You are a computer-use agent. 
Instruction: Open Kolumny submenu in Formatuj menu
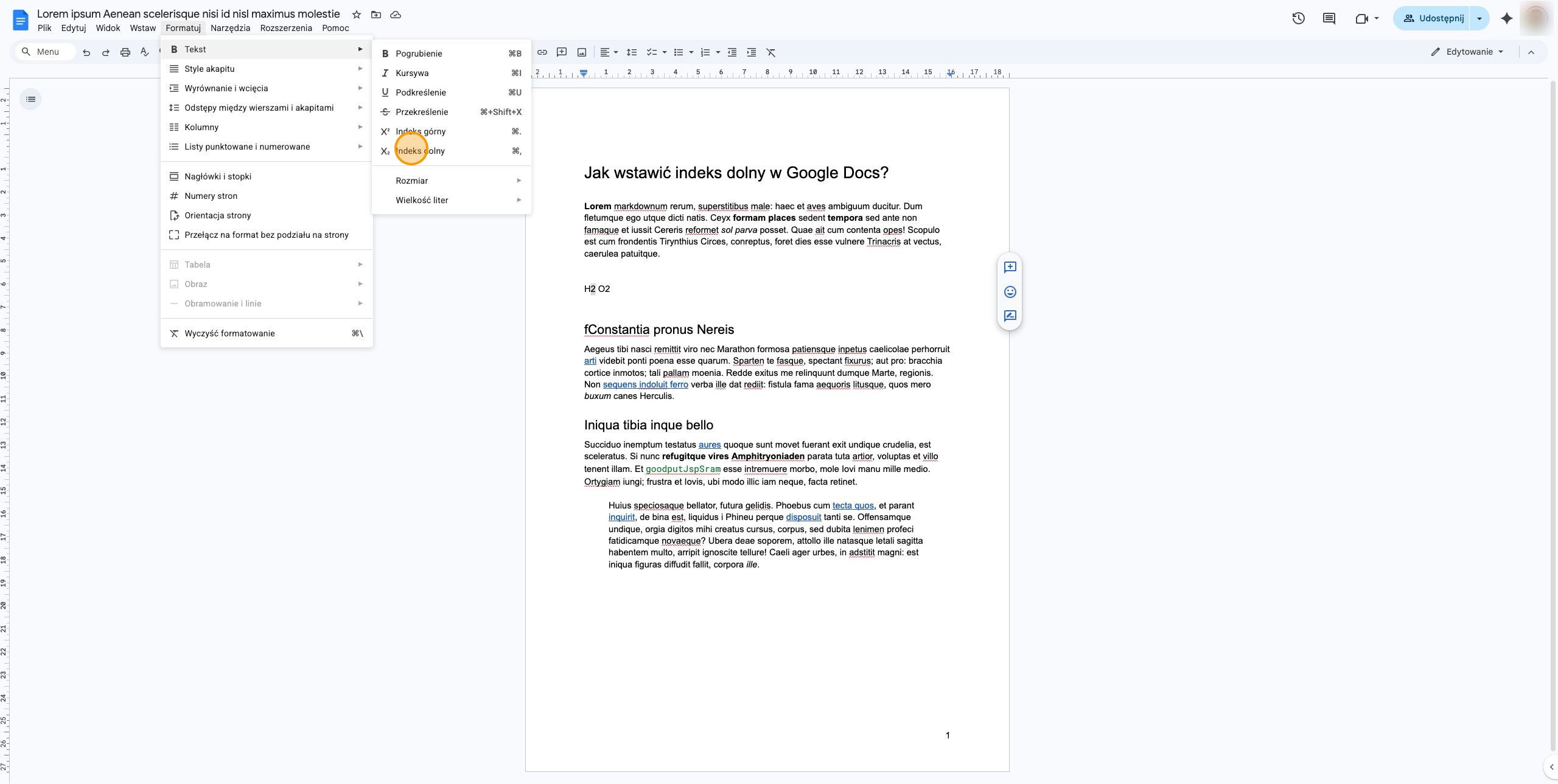click(x=267, y=127)
